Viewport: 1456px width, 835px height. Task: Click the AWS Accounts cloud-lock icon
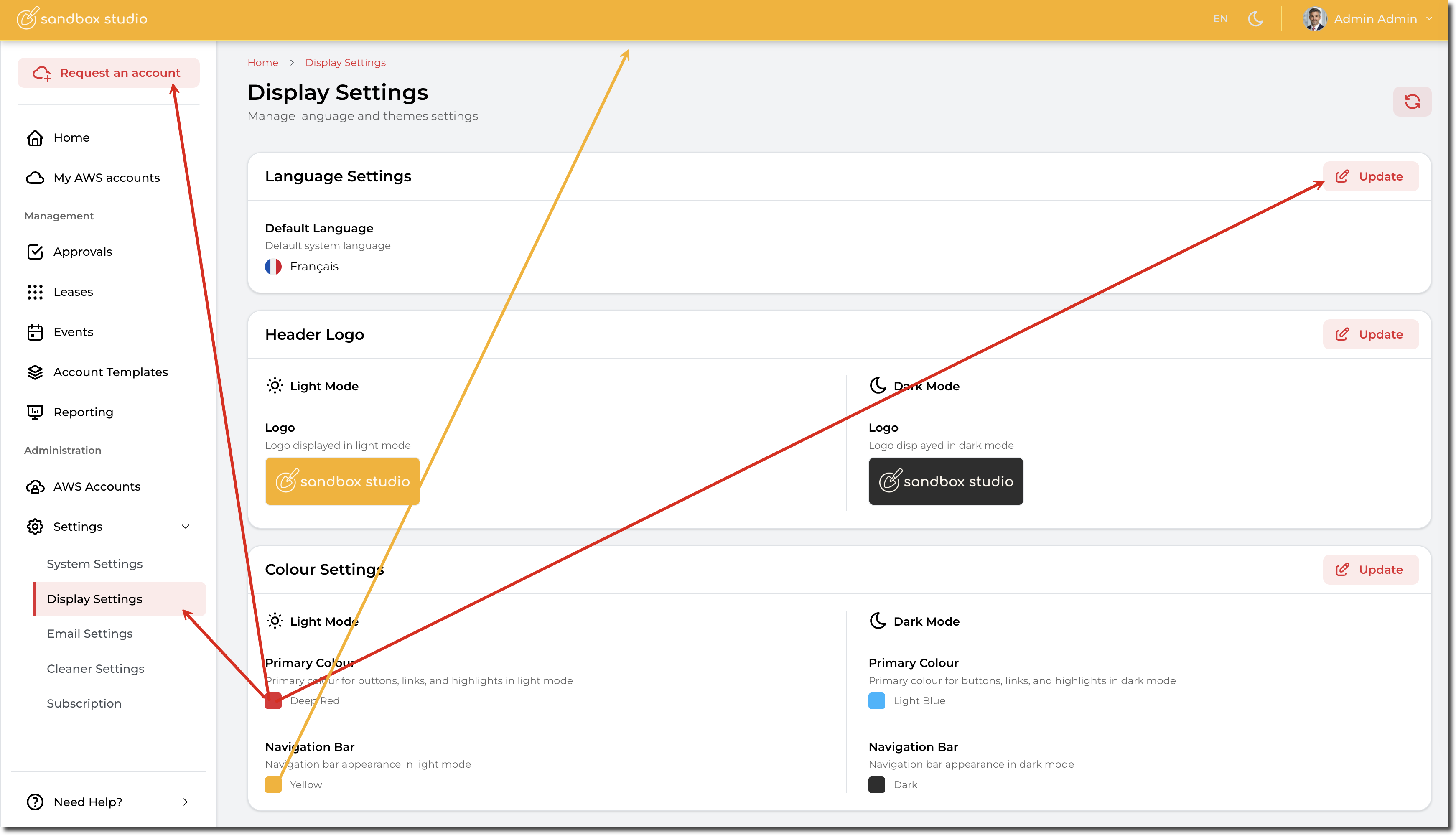tap(35, 487)
